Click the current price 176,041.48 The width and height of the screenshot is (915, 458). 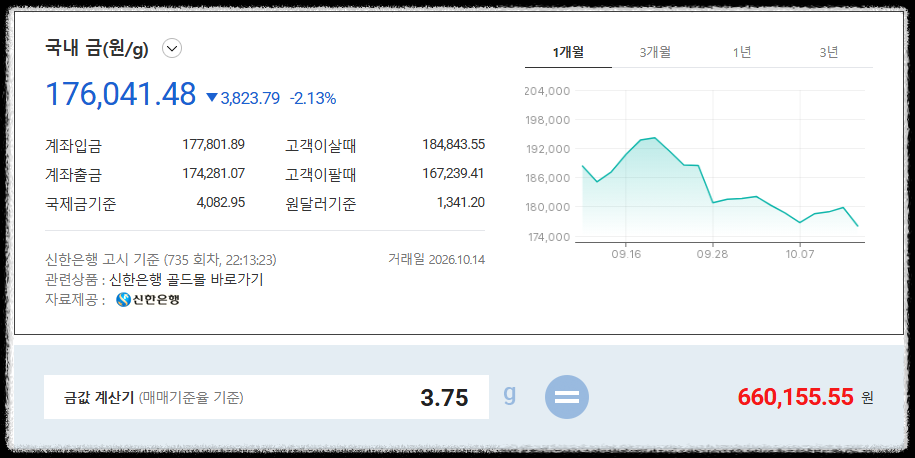click(x=120, y=95)
